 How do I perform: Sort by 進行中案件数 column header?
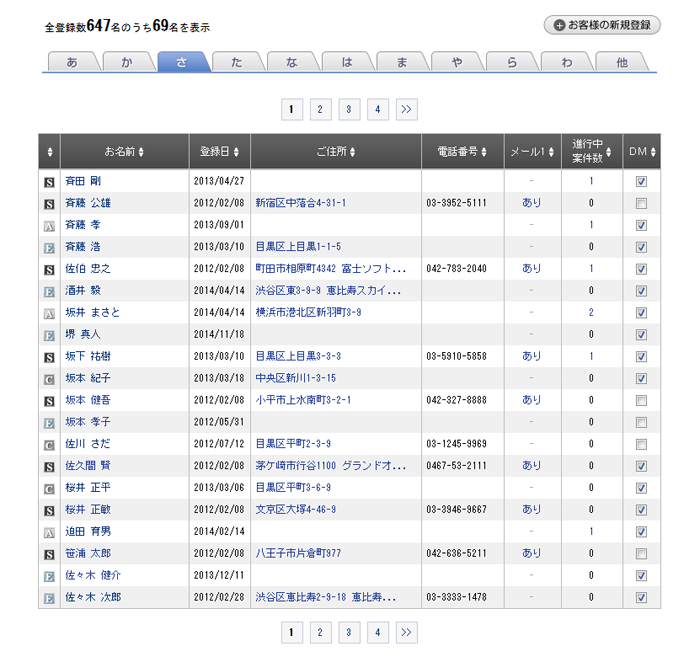pyautogui.click(x=592, y=151)
